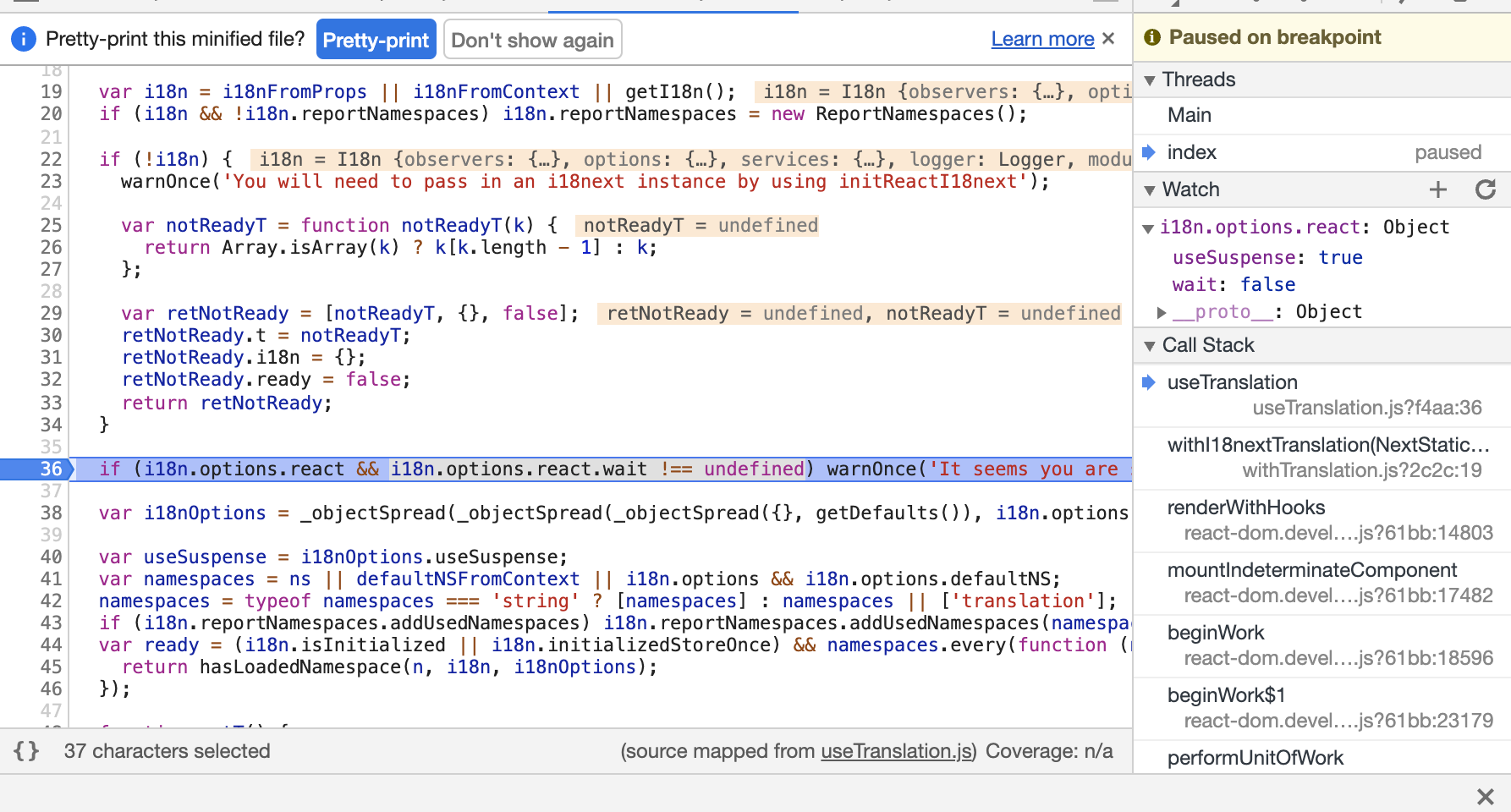Image resolution: width=1511 pixels, height=812 pixels.
Task: Collapse the Watch section
Action: [x=1150, y=189]
